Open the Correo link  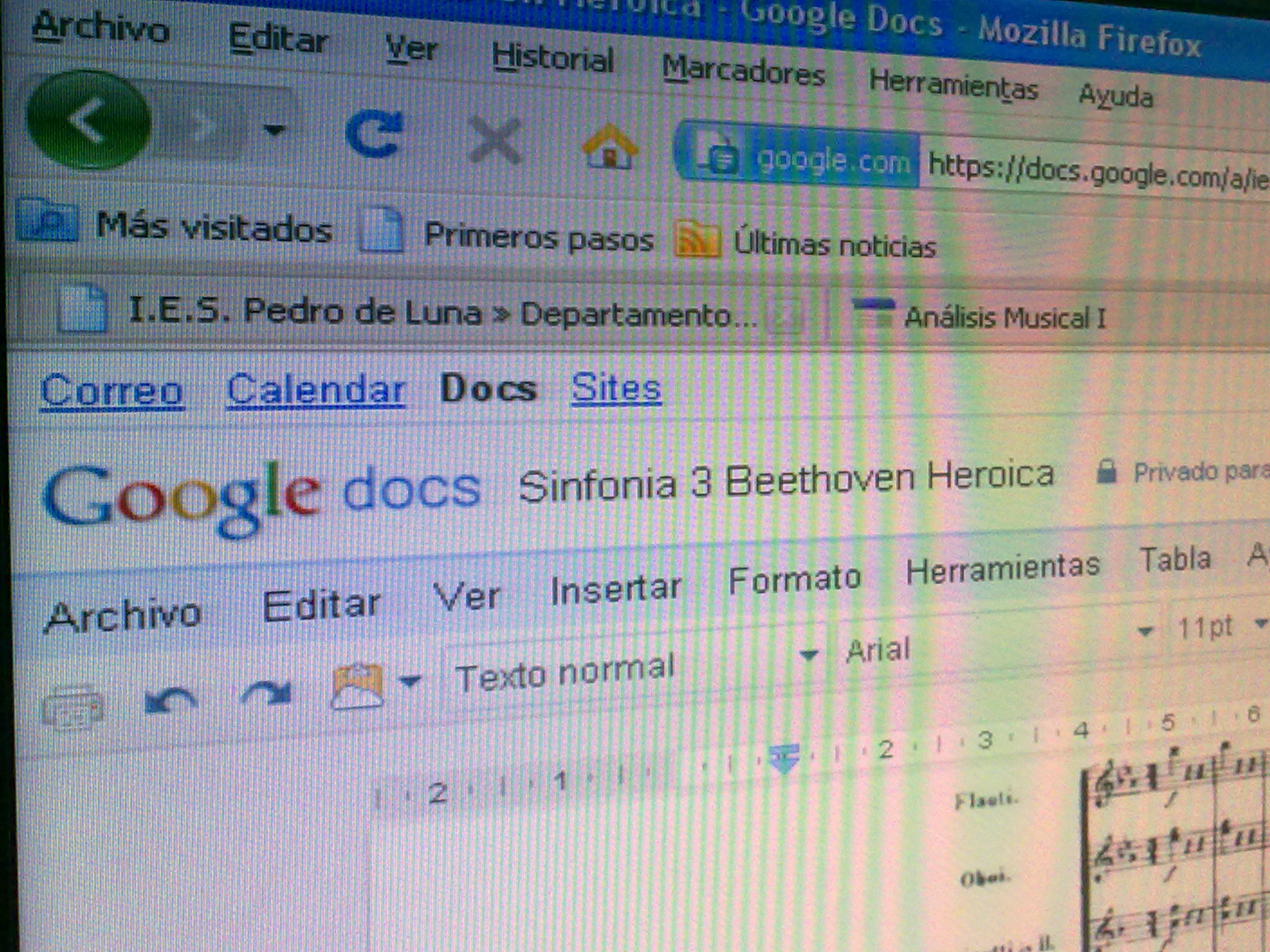coord(112,392)
